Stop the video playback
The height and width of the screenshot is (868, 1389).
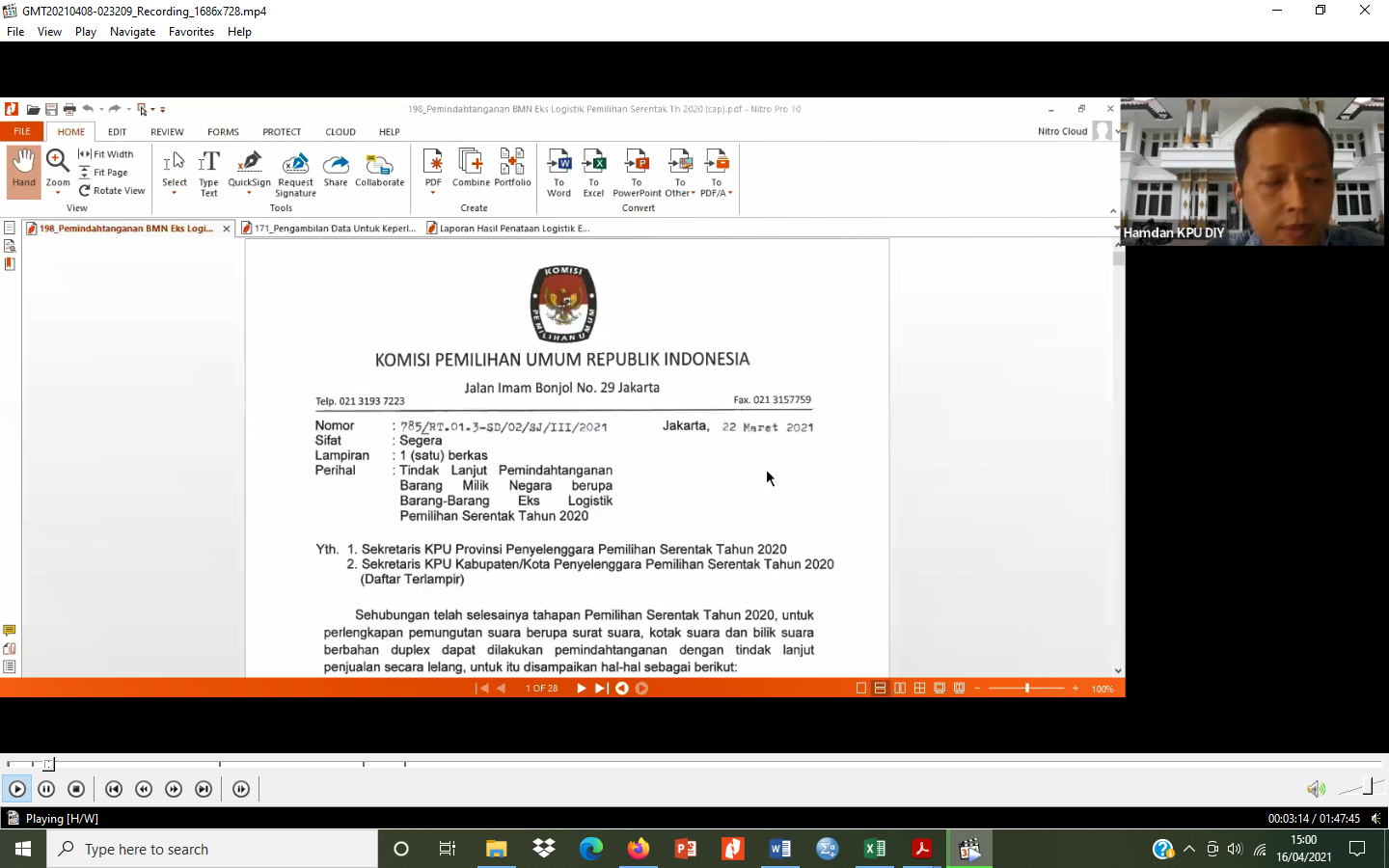[x=76, y=789]
